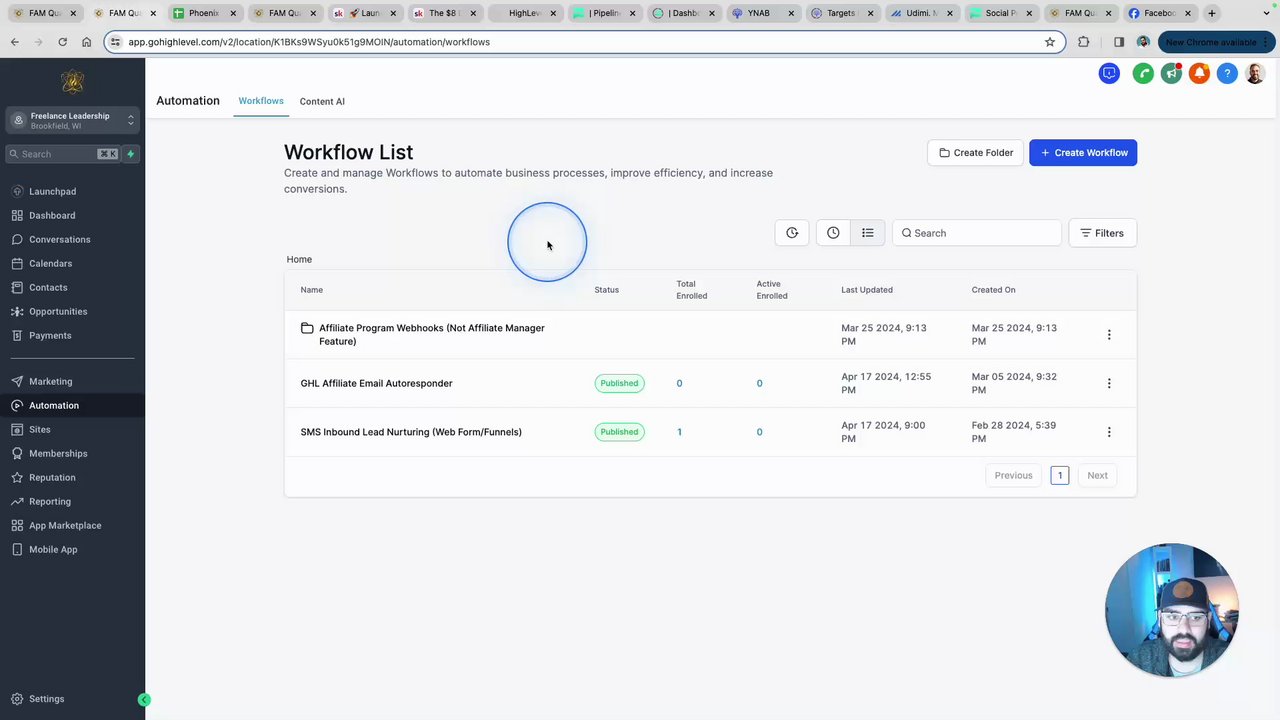
Task: Click the Create Workflow button
Action: [1083, 152]
